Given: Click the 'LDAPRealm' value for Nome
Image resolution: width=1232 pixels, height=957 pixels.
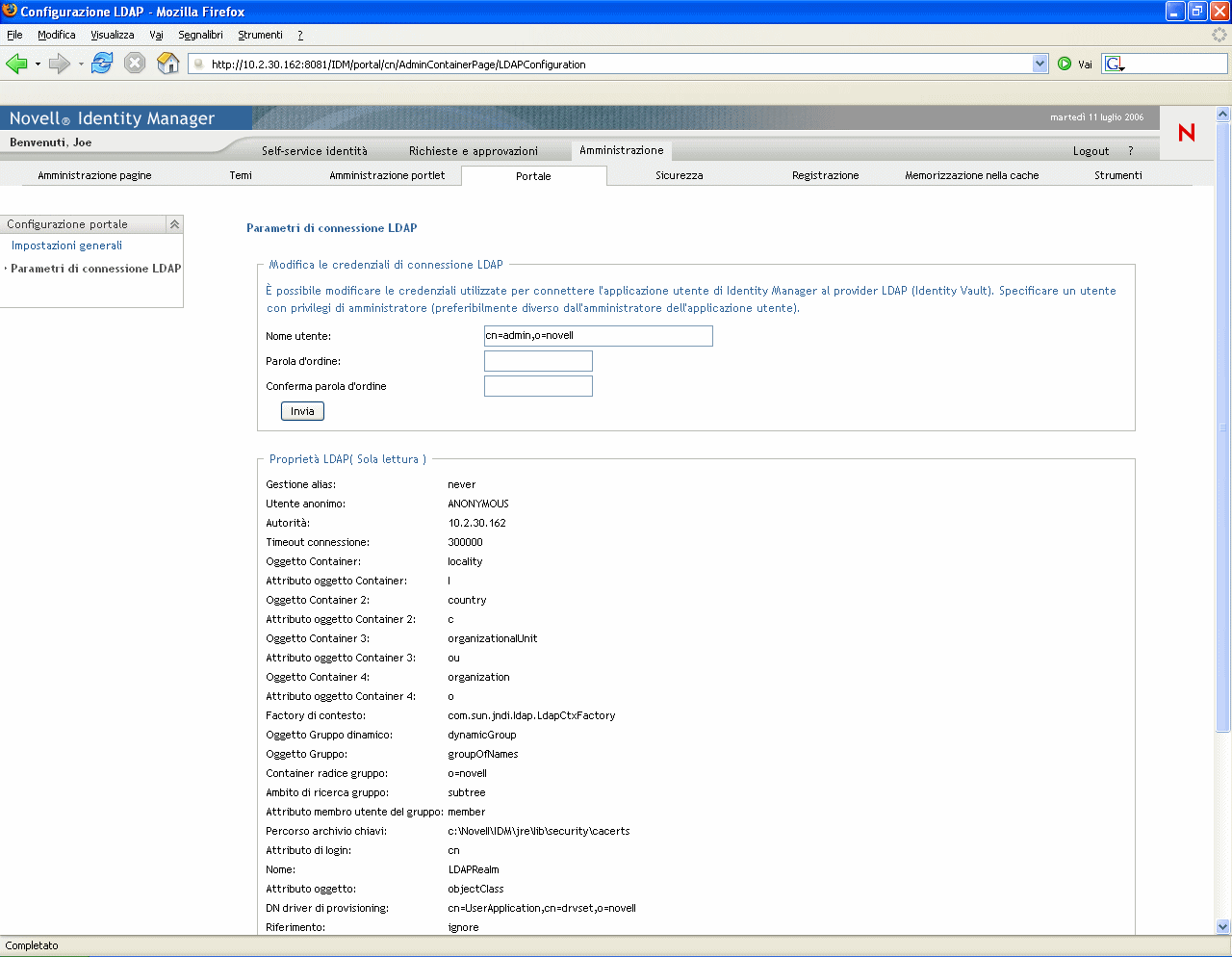Looking at the screenshot, I should coord(474,869).
